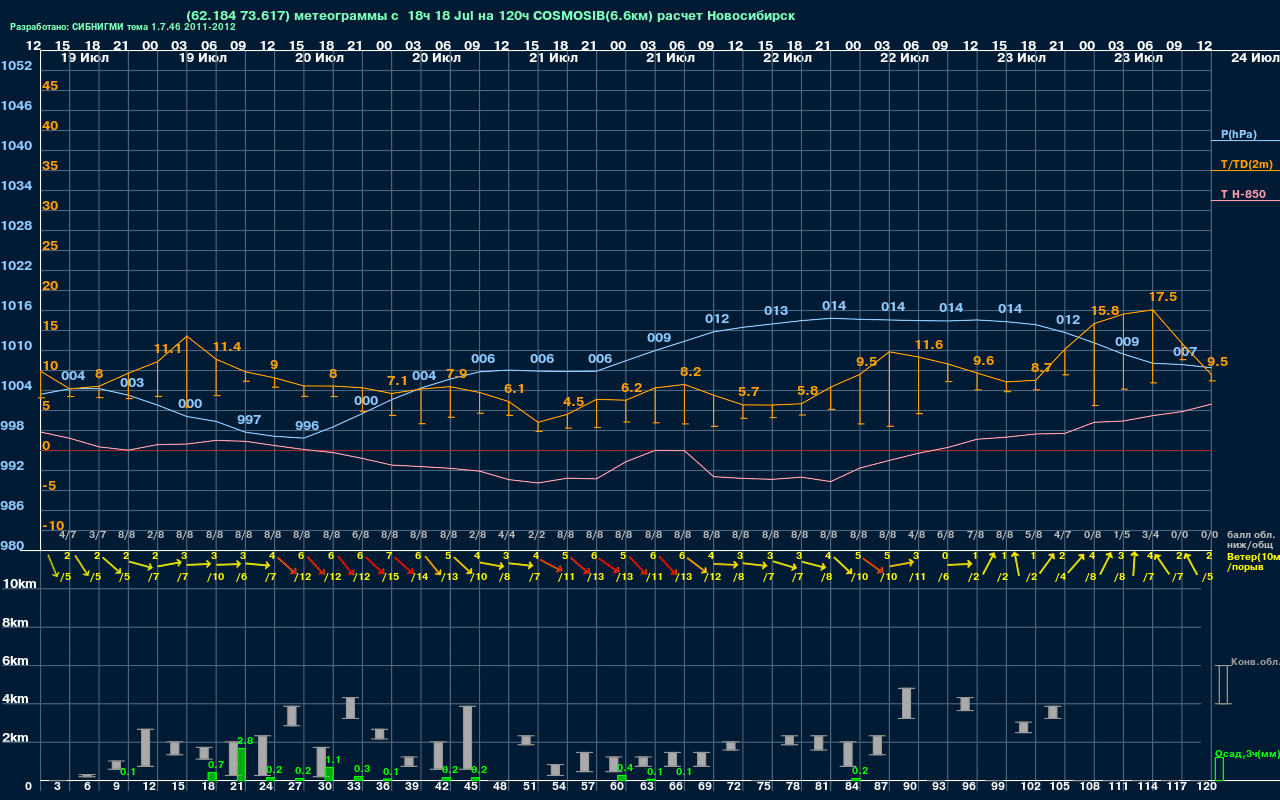Click the 'Ветер(10м) /порыв' row label
Screen dimensions: 1280x800
pyautogui.click(x=1252, y=561)
